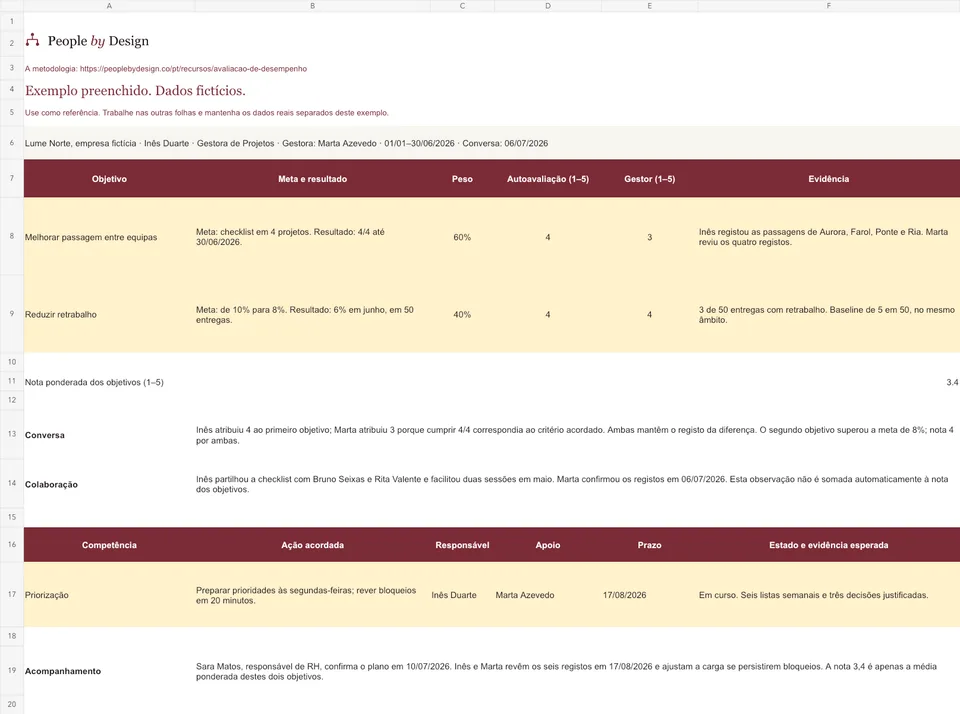Select column D header
This screenshot has width=960, height=714.
(547, 6)
